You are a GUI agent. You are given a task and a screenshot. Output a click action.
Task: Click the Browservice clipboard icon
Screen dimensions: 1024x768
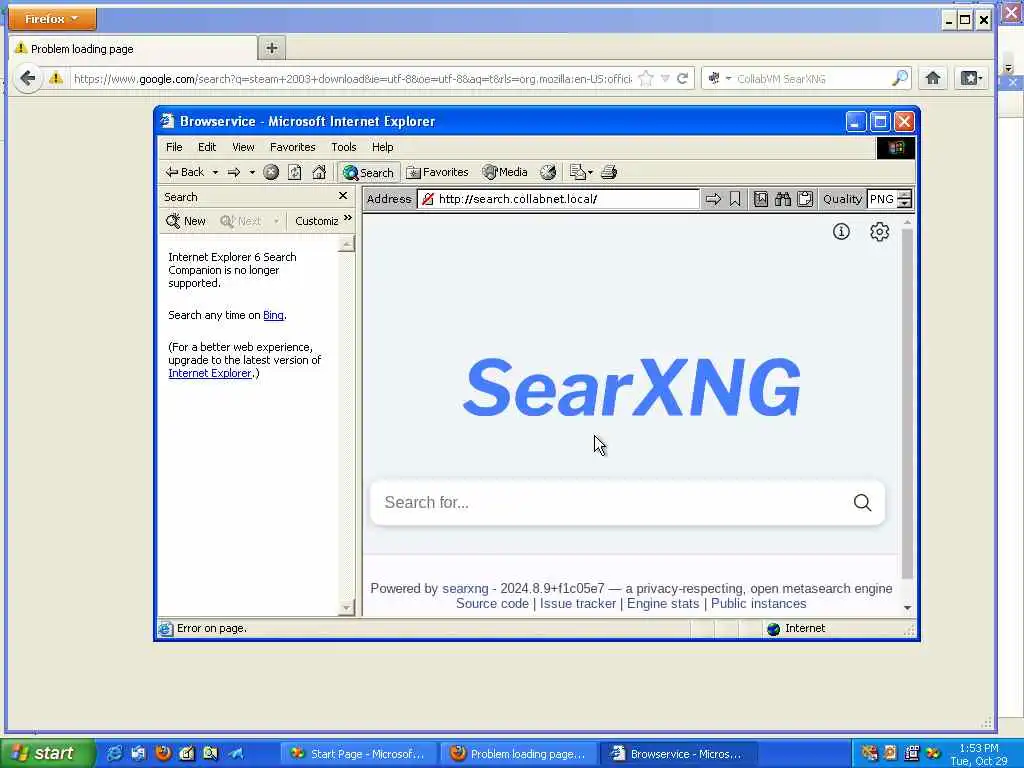[x=805, y=199]
